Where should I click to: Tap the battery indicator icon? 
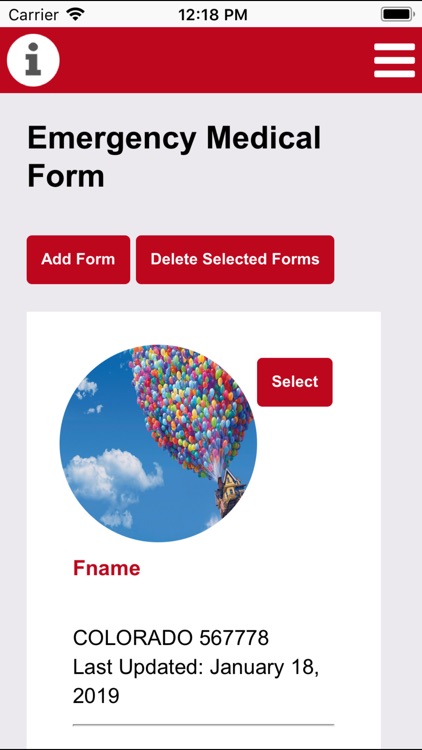point(398,14)
